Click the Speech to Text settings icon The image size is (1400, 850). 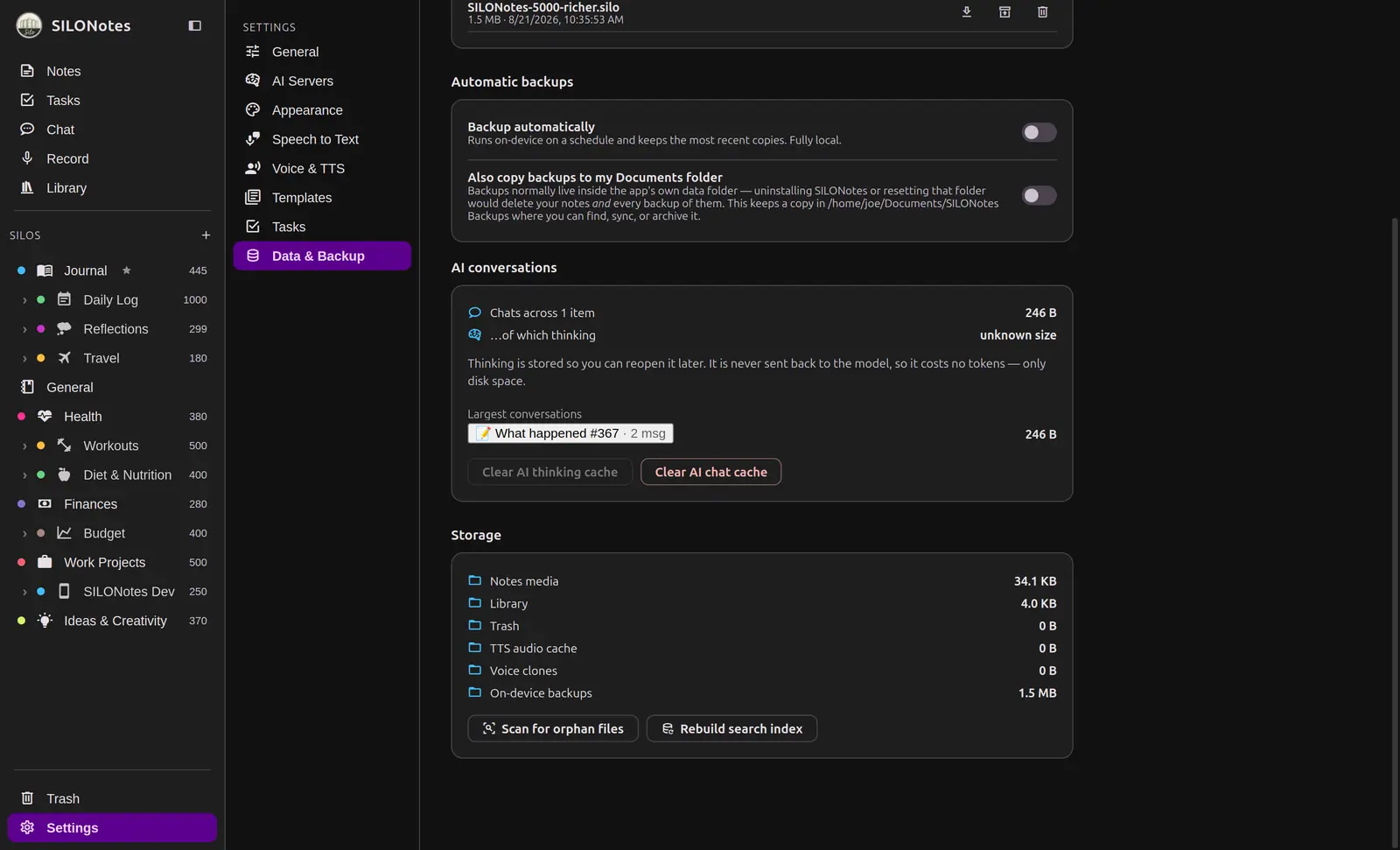pos(253,139)
